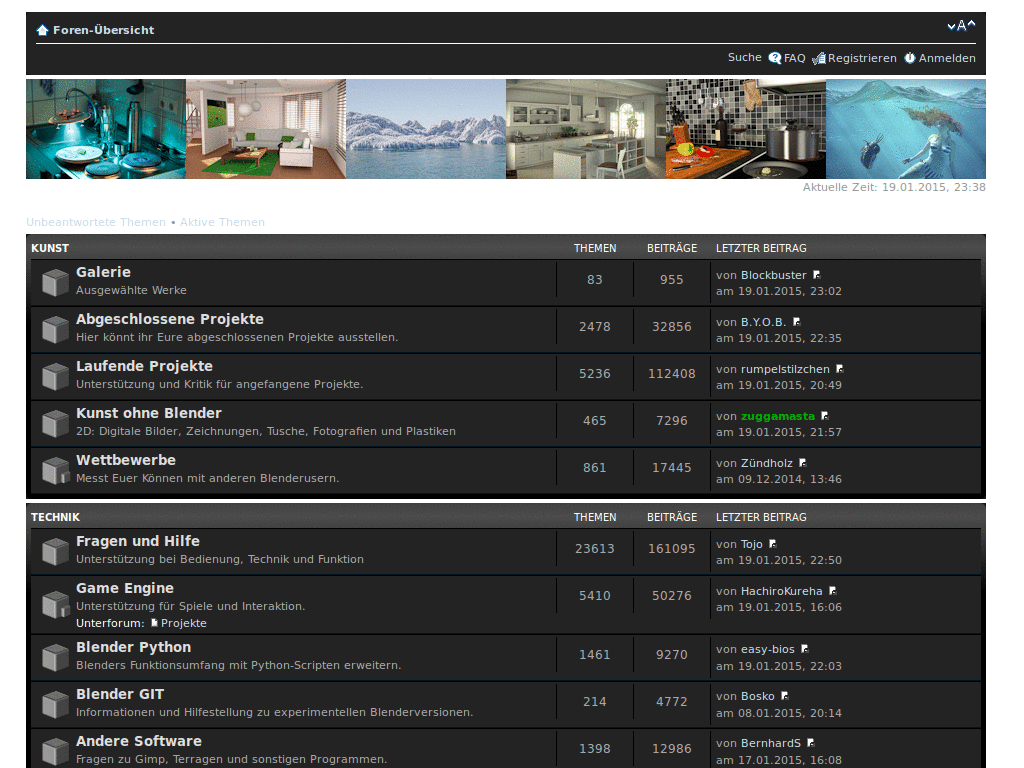Go to Registrieren
The height and width of the screenshot is (768, 1024).
(x=862, y=58)
